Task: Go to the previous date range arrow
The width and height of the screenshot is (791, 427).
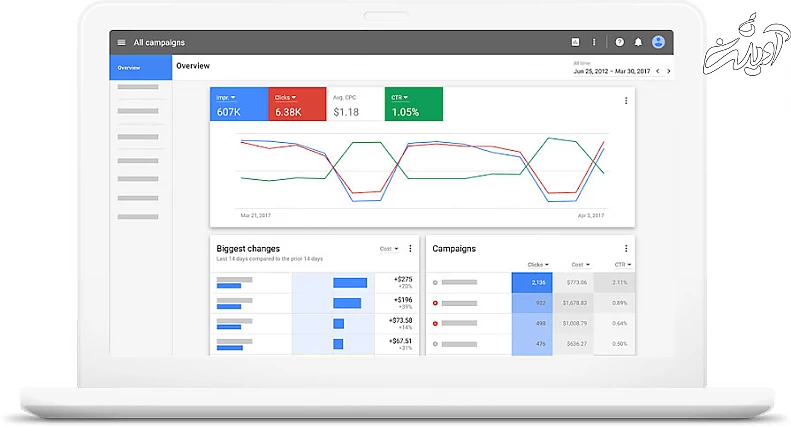Action: point(658,72)
